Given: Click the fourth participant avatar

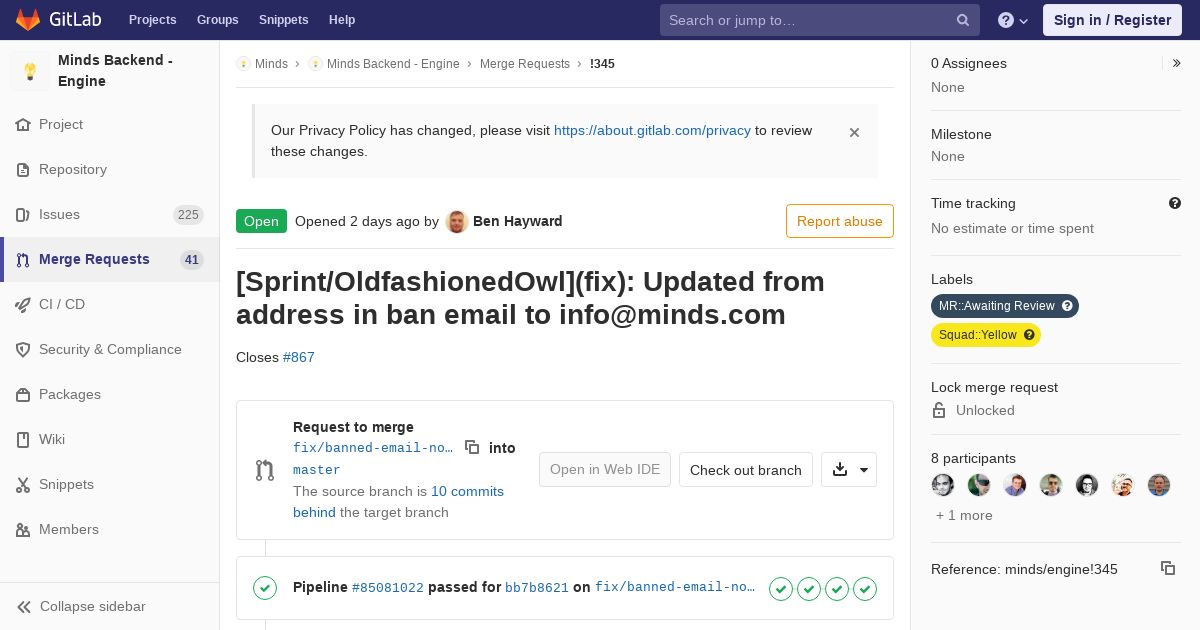Looking at the screenshot, I should point(1051,485).
